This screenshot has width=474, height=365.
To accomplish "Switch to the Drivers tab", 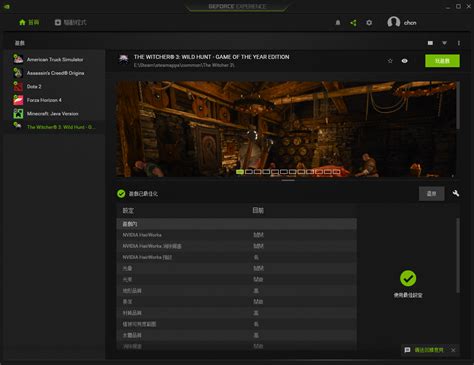I will tap(71, 22).
